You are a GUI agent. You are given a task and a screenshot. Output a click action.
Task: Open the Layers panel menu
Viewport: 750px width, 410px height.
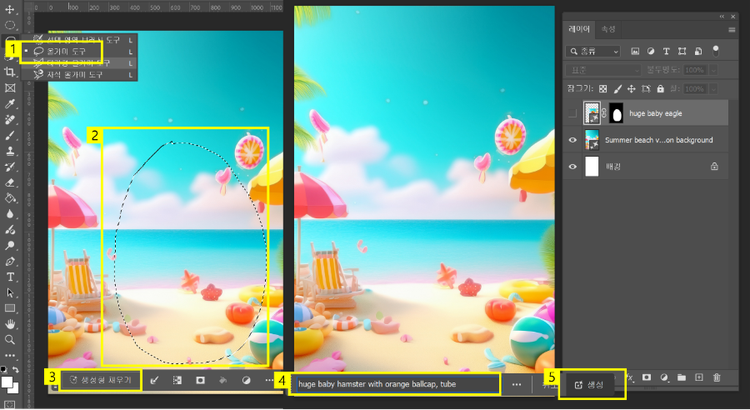click(x=731, y=30)
